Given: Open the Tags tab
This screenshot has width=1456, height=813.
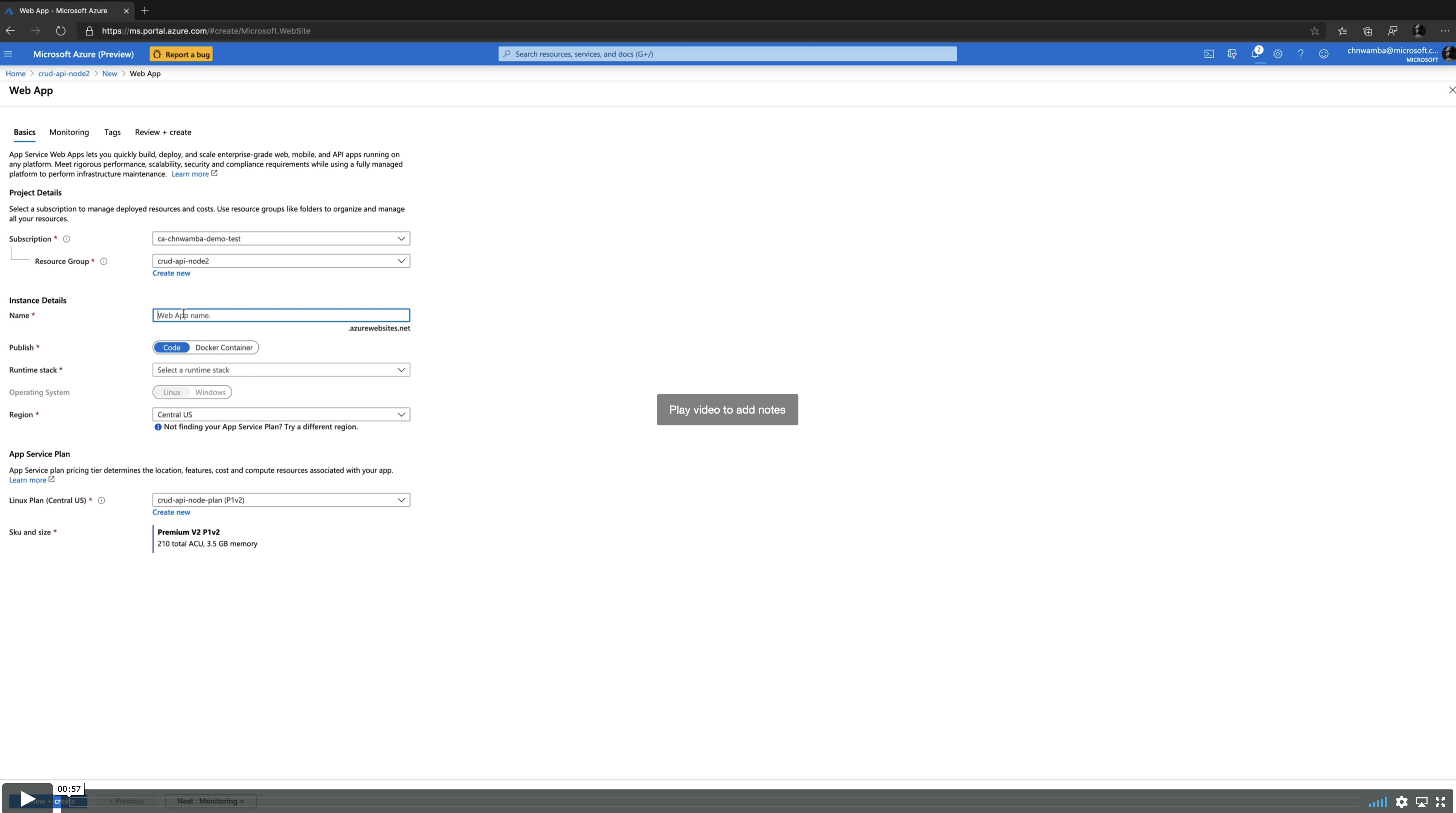Looking at the screenshot, I should [112, 132].
